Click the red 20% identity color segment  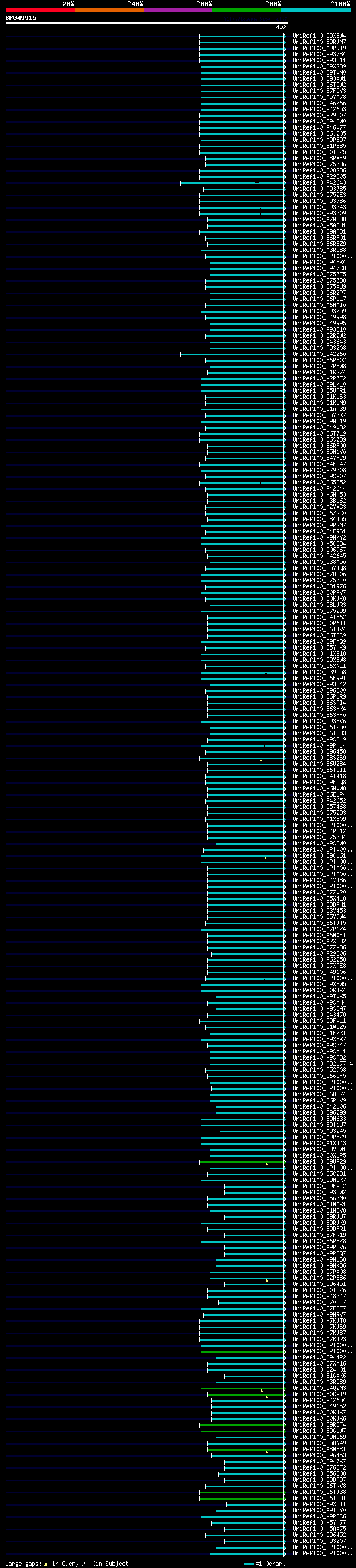[x=40, y=10]
